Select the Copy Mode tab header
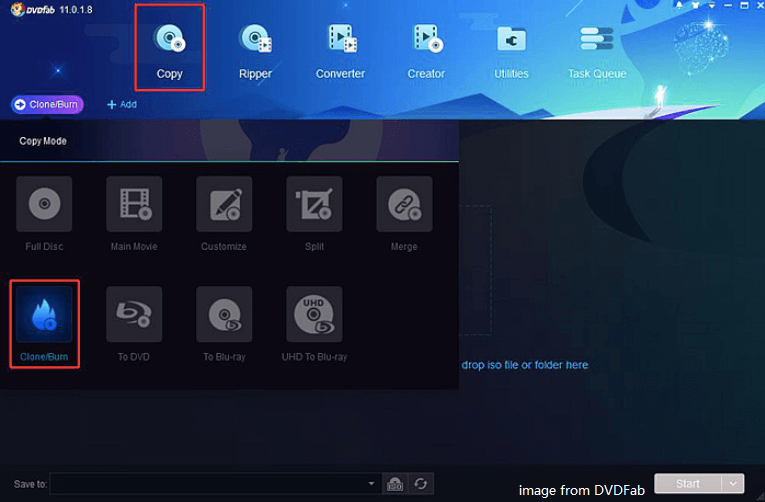The width and height of the screenshot is (765, 502). coord(43,141)
